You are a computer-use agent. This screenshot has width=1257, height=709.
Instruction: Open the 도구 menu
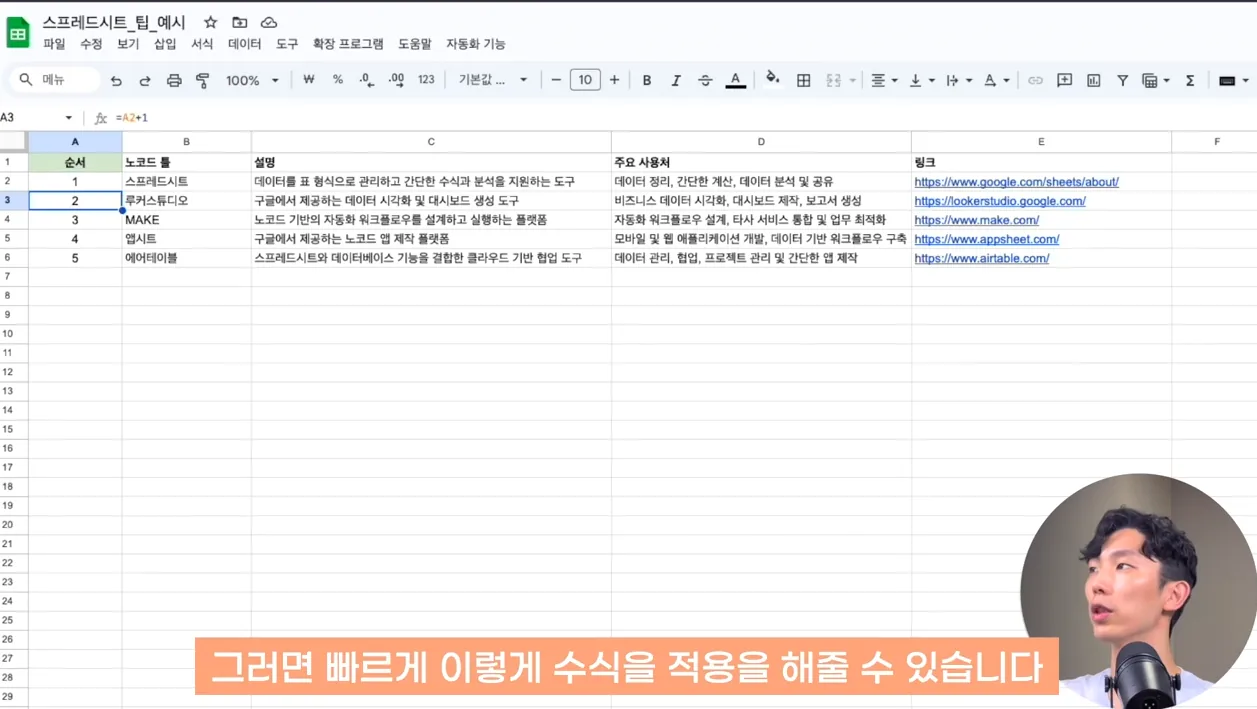[287, 44]
